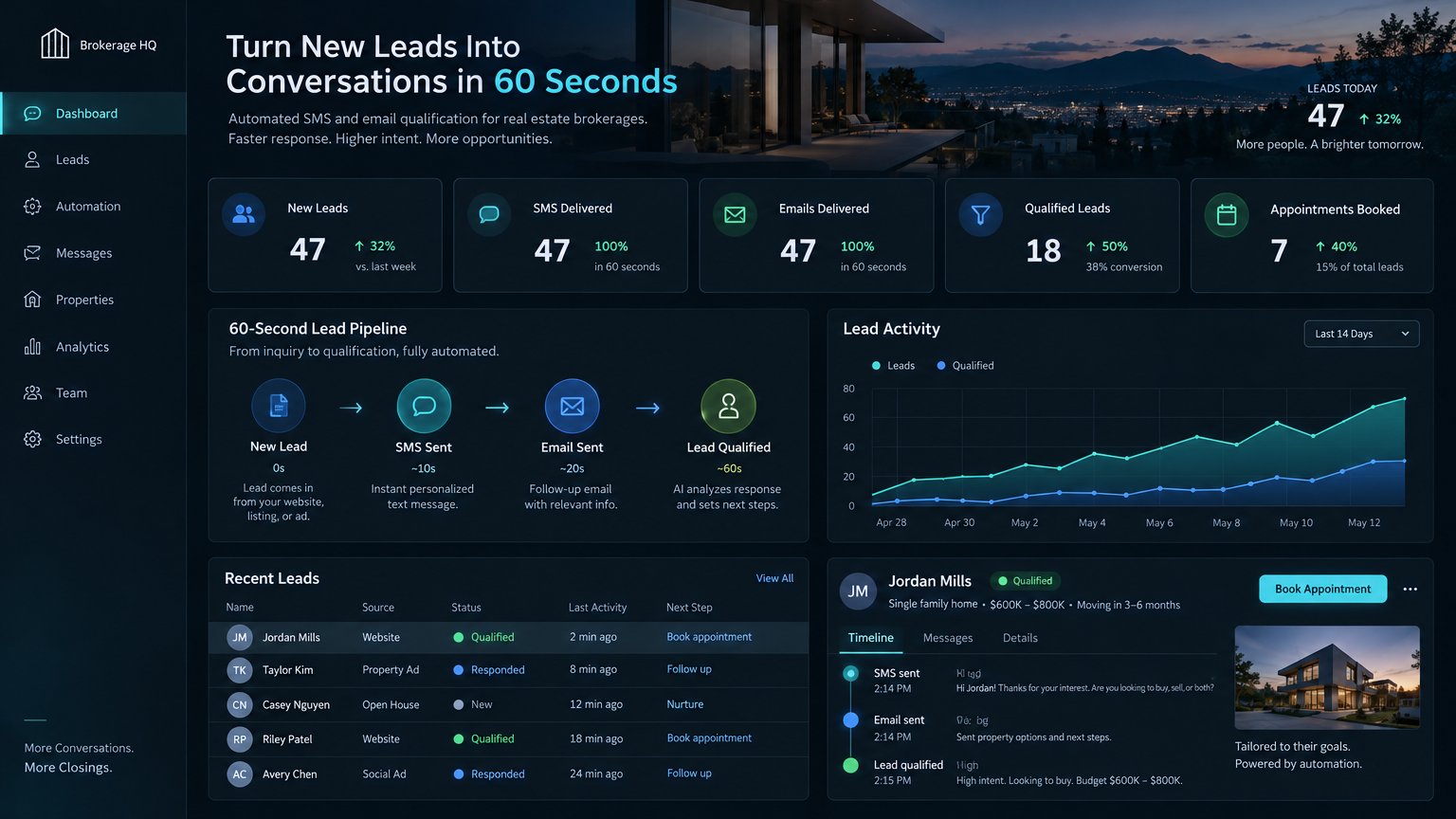This screenshot has width=1456, height=819.
Task: Open Settings from the sidebar
Action: pyautogui.click(x=79, y=440)
